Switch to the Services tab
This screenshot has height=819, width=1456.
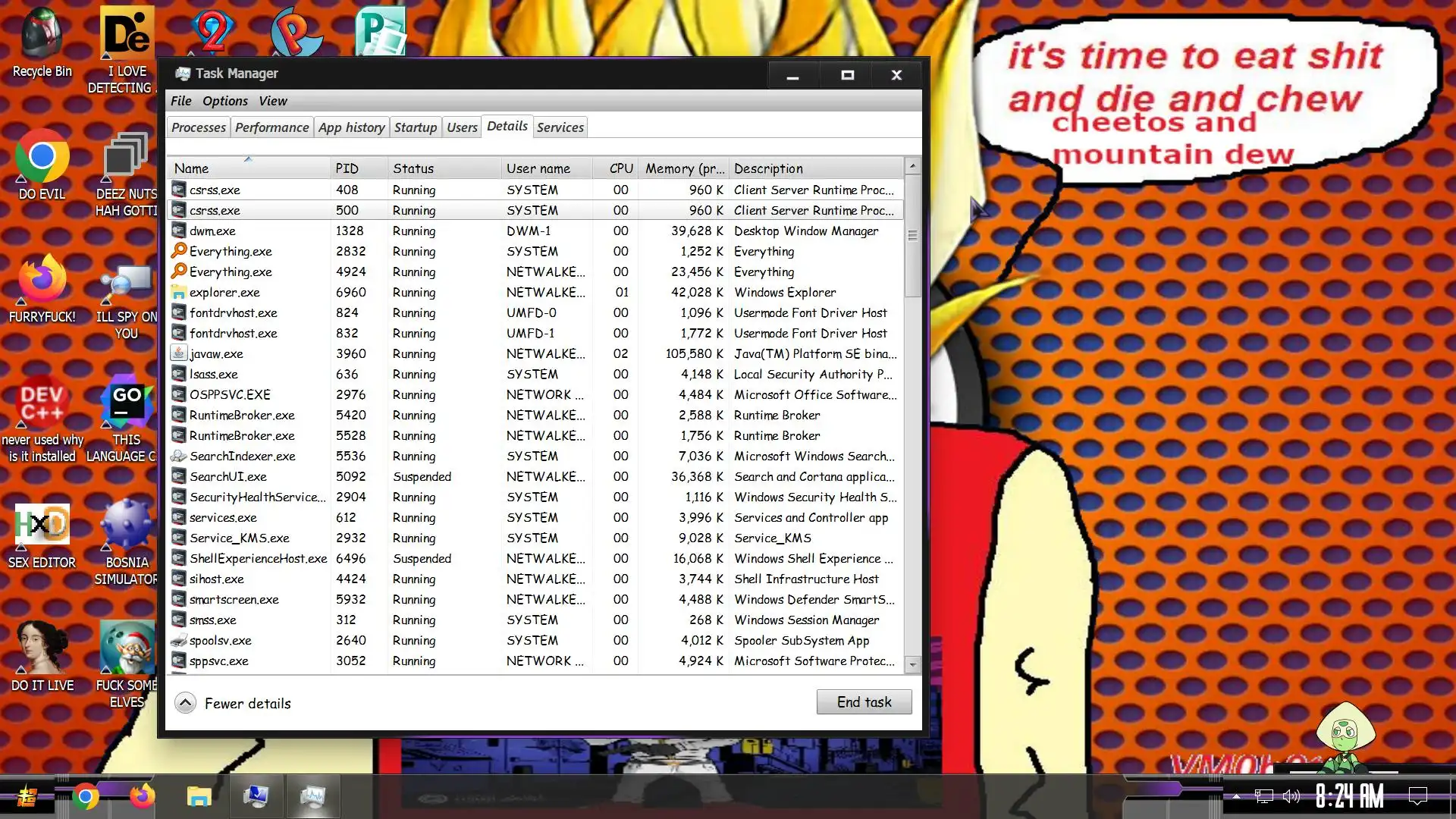point(560,127)
